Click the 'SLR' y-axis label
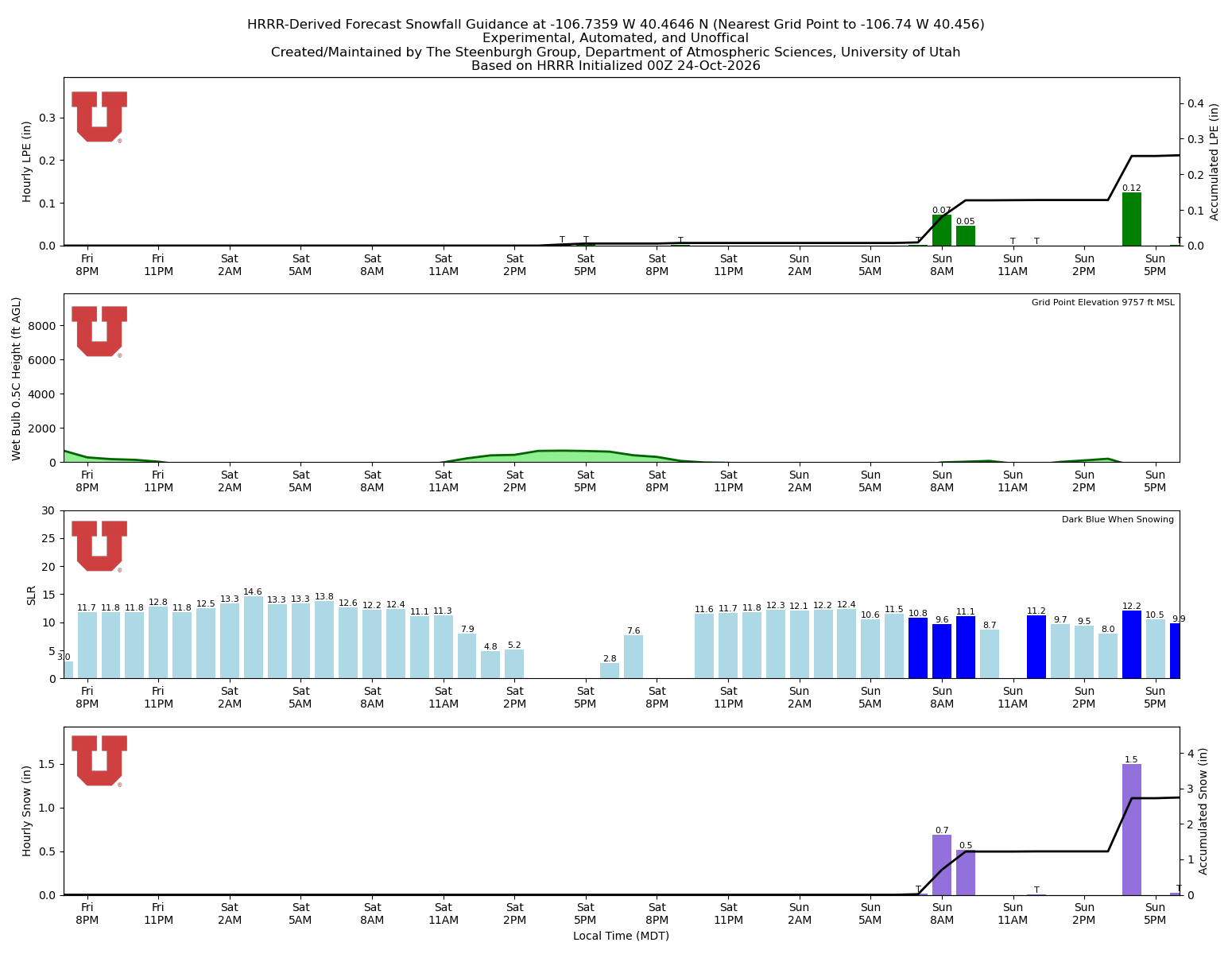The height and width of the screenshot is (954, 1232). [x=32, y=595]
